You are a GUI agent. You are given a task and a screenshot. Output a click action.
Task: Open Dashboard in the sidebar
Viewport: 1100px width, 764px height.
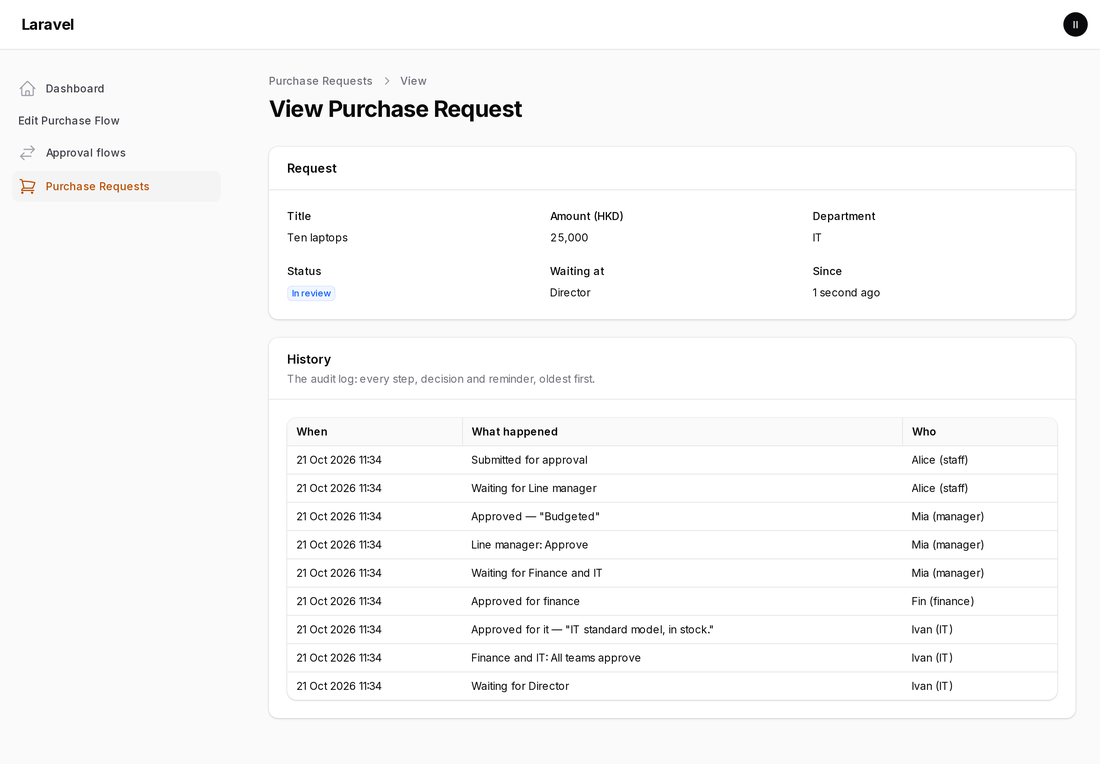point(116,88)
